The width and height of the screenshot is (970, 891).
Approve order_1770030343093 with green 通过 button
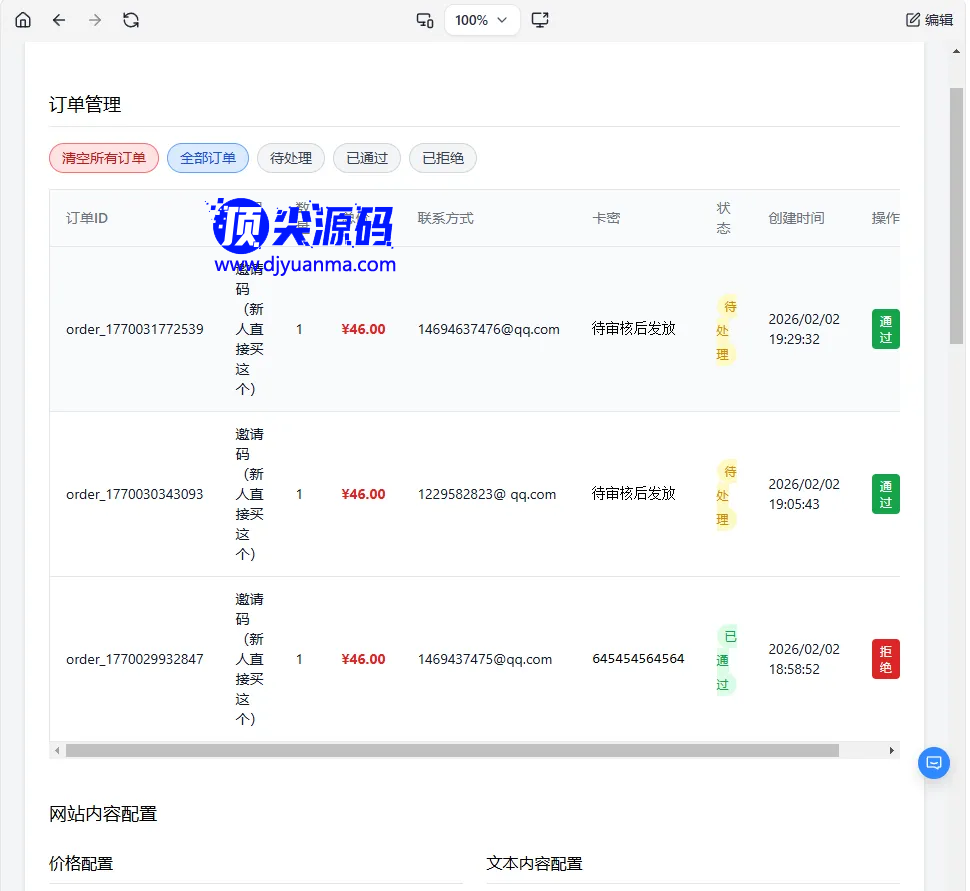885,494
